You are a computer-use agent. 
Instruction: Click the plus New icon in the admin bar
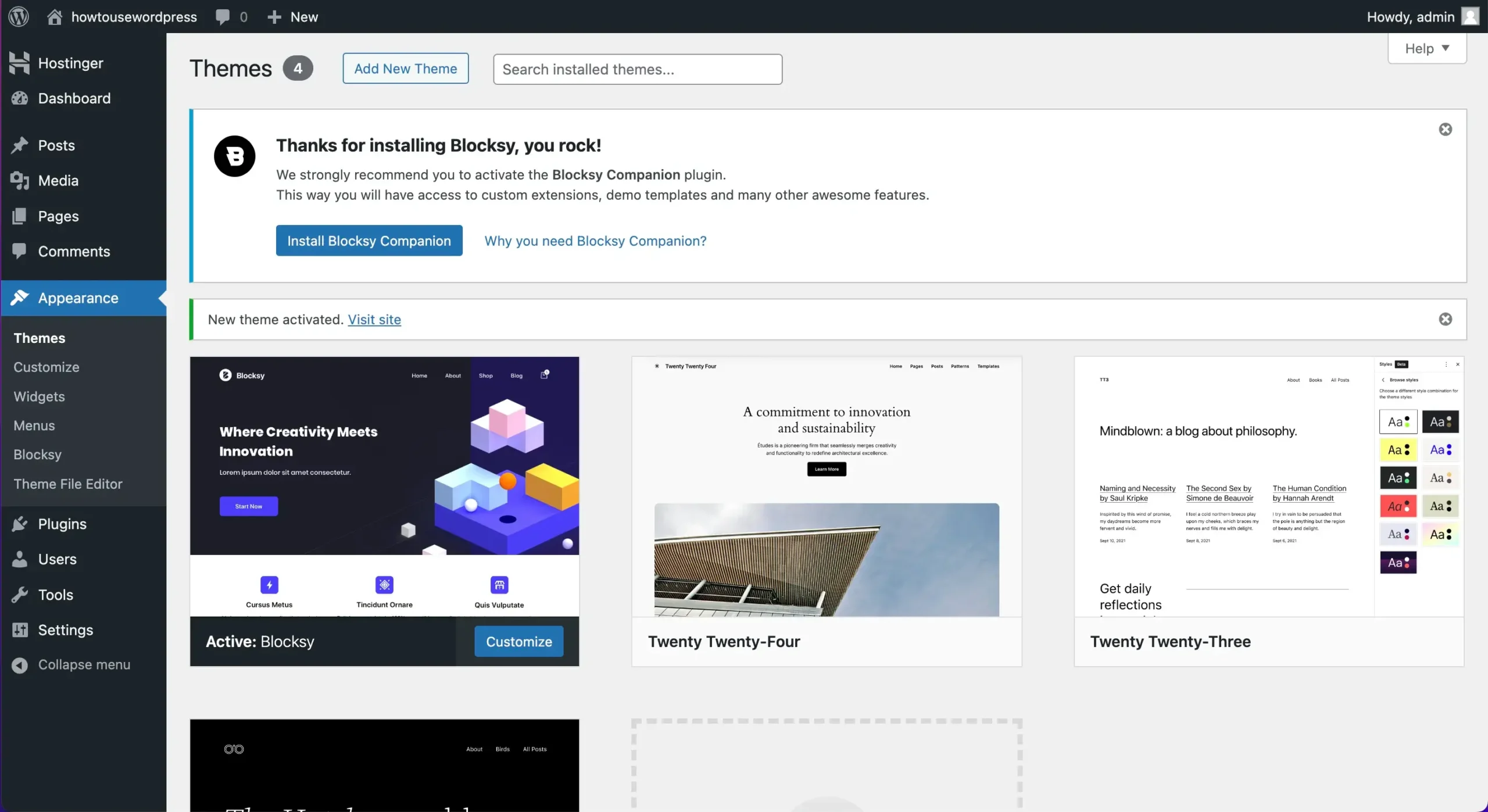click(x=274, y=17)
